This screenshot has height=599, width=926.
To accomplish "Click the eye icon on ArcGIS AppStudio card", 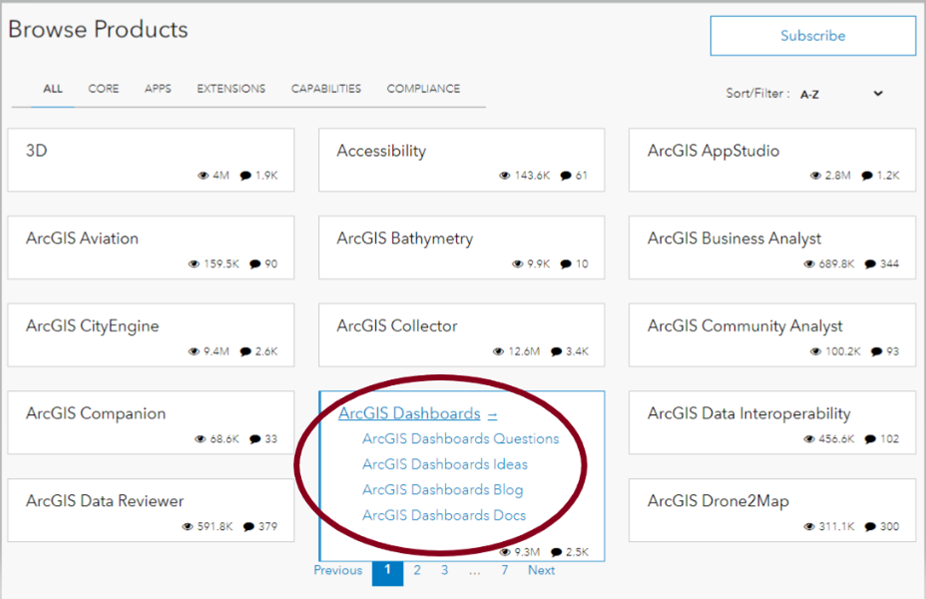I will [x=816, y=175].
